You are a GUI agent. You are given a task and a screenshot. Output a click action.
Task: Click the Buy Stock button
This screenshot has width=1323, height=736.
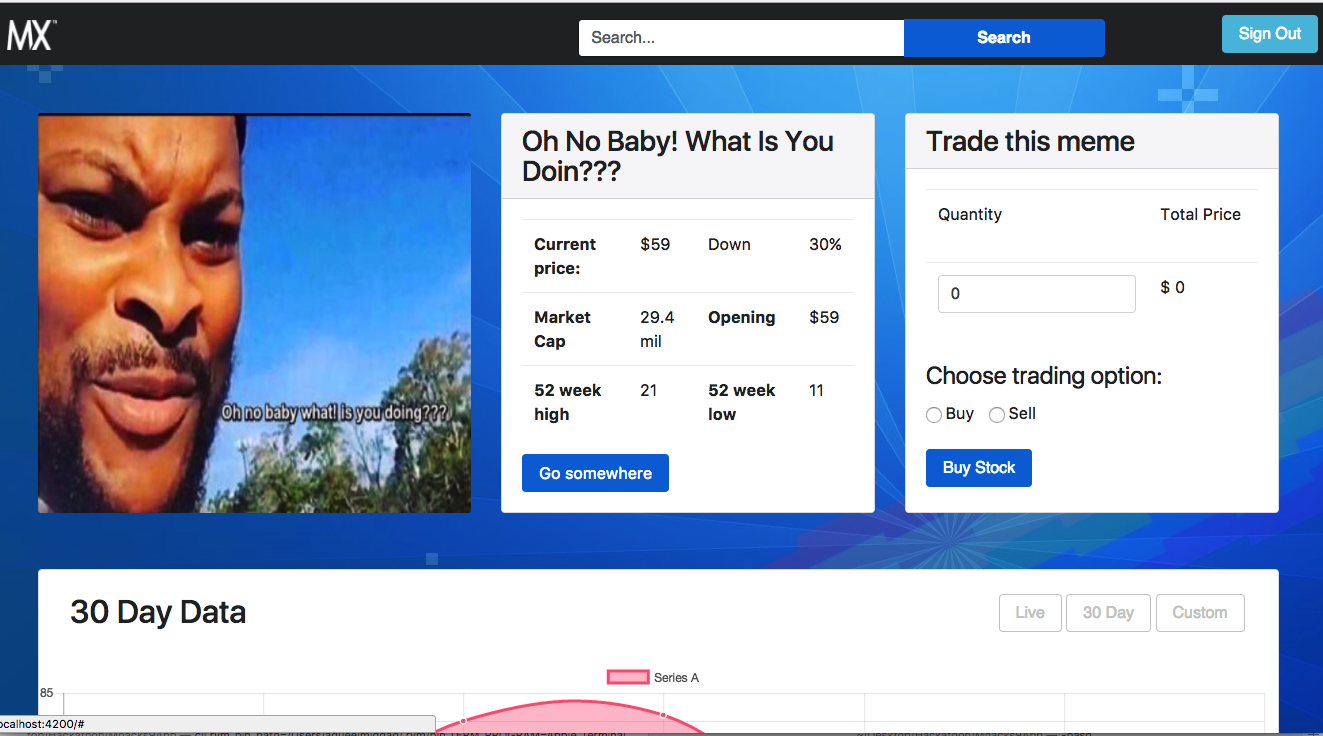click(978, 468)
